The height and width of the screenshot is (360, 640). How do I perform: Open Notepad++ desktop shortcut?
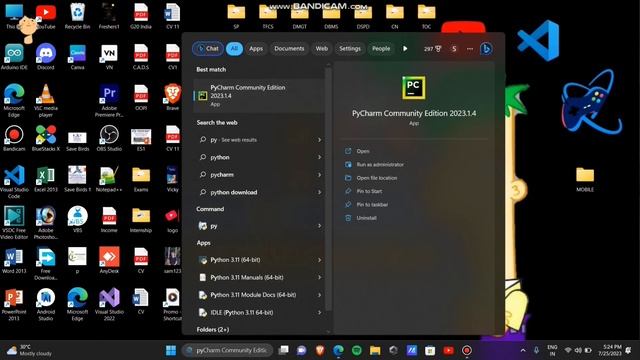pyautogui.click(x=109, y=179)
